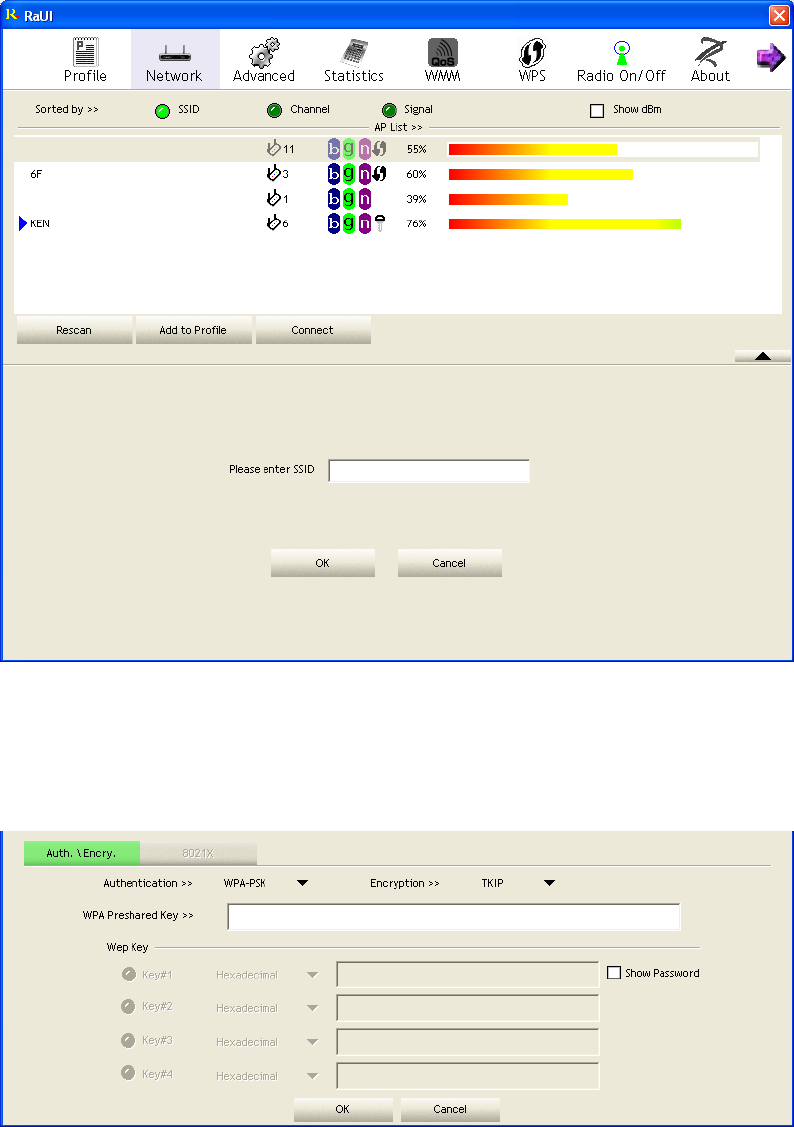Select the Key#2 radio button
This screenshot has height=1127, width=794.
[128, 1006]
